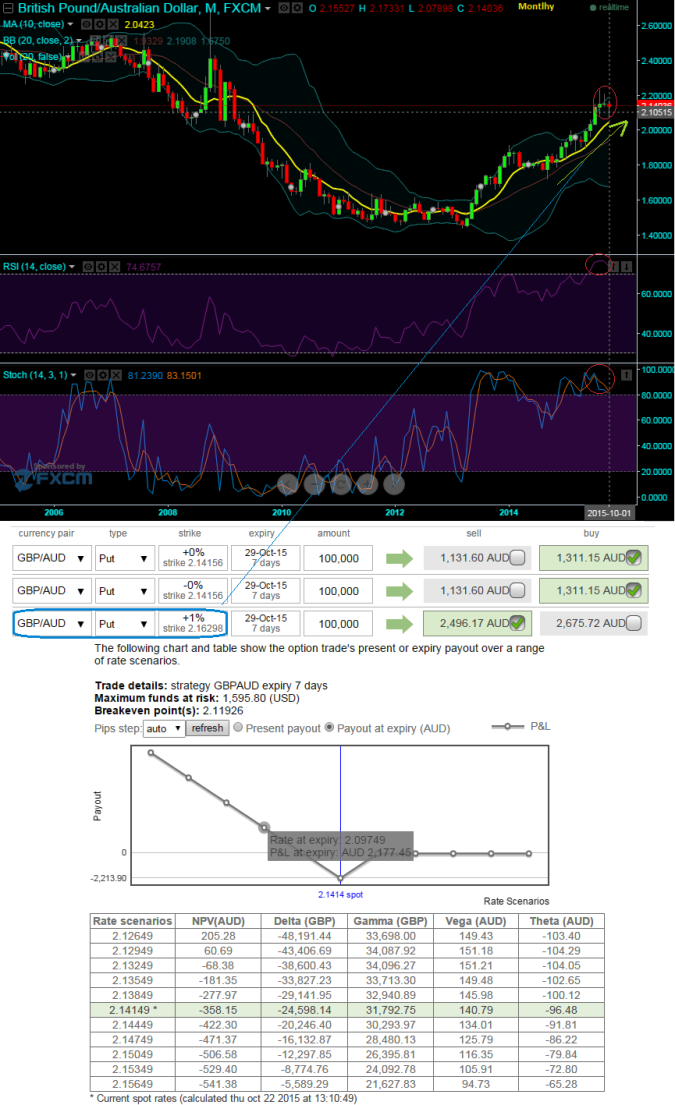Screen dimensions: 675x1105
Task: Click the sell 2,496.17 AUD price box
Action: tap(476, 624)
